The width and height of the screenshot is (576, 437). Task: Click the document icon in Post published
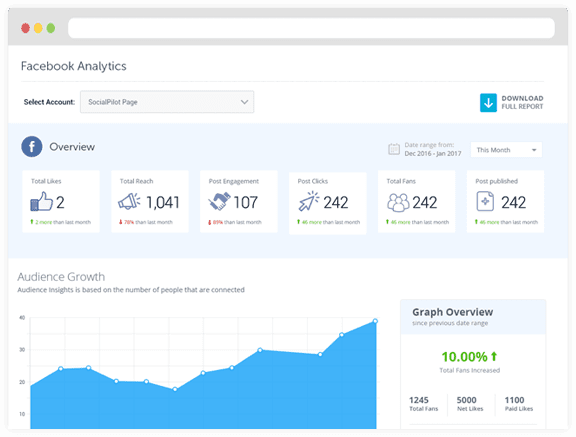(x=485, y=201)
